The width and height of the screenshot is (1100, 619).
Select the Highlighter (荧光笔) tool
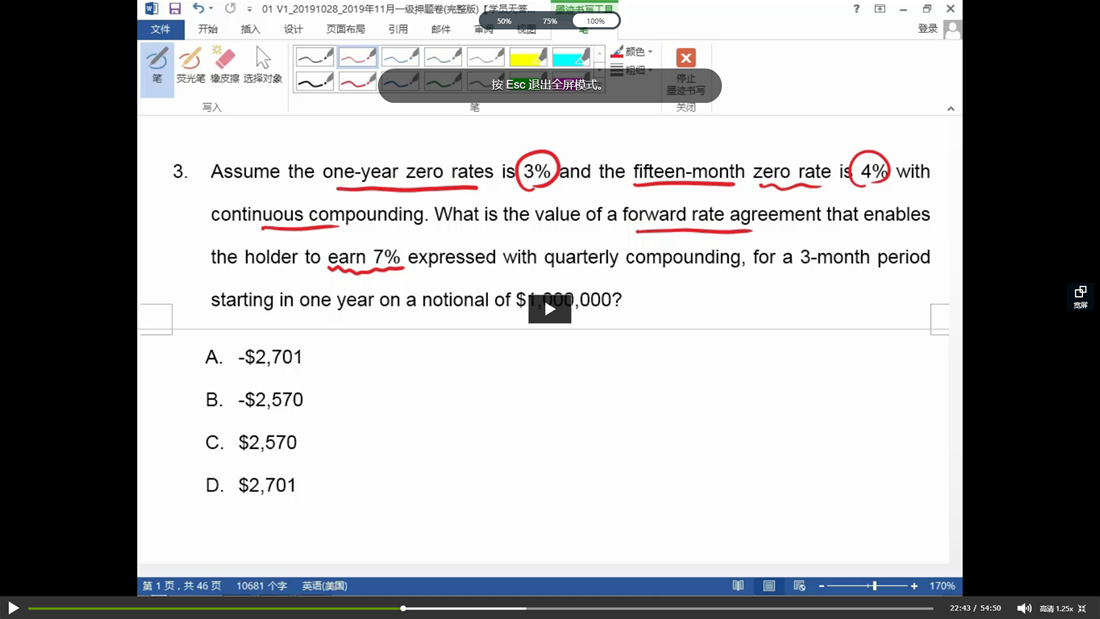[190, 65]
